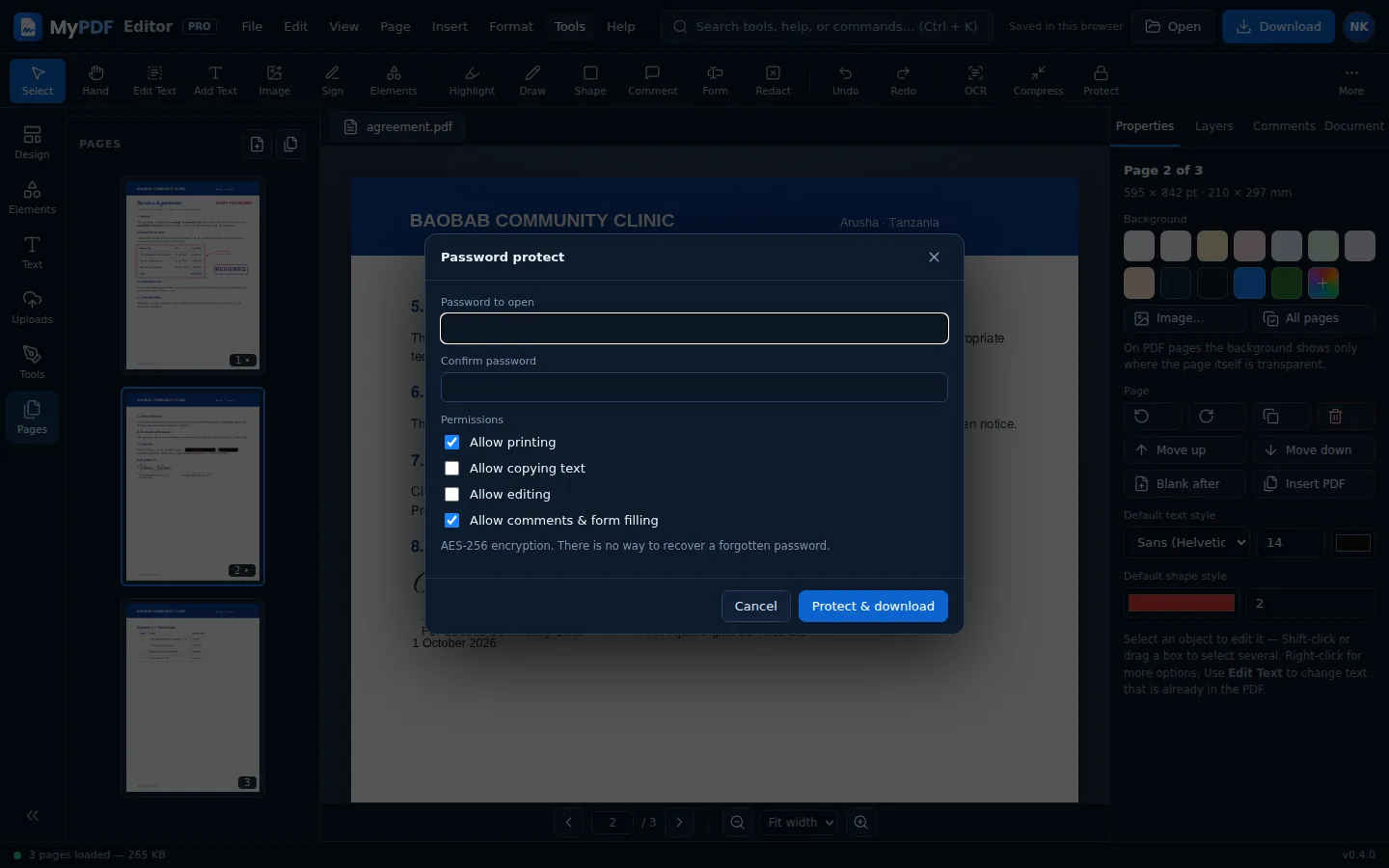Select the Form tool

pyautogui.click(x=715, y=80)
